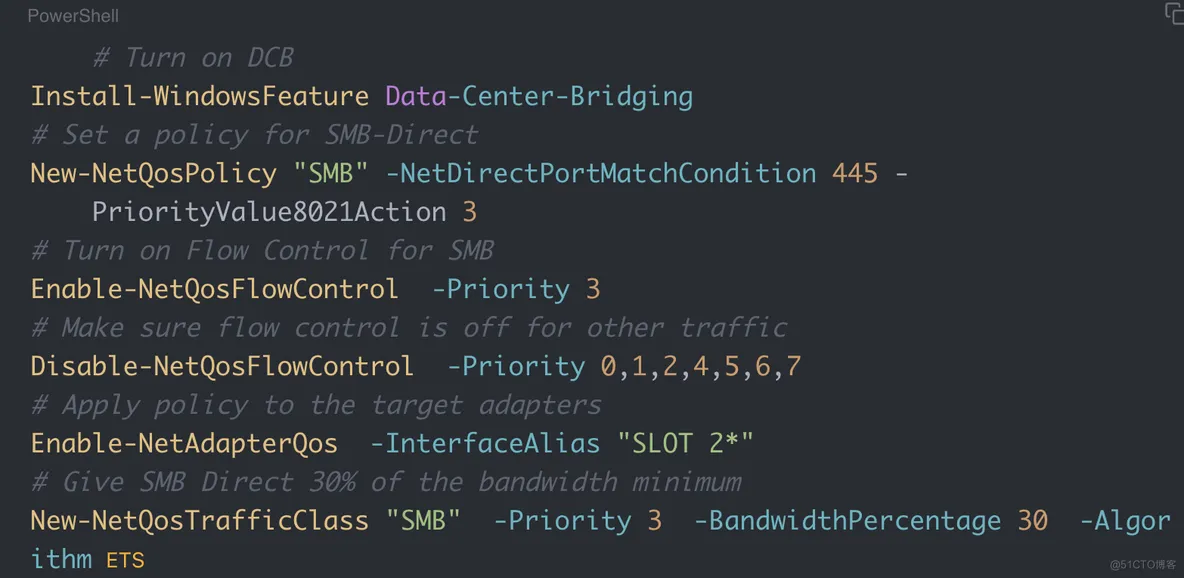Click the PowerShell language label
This screenshot has width=1184, height=578.
click(x=73, y=16)
